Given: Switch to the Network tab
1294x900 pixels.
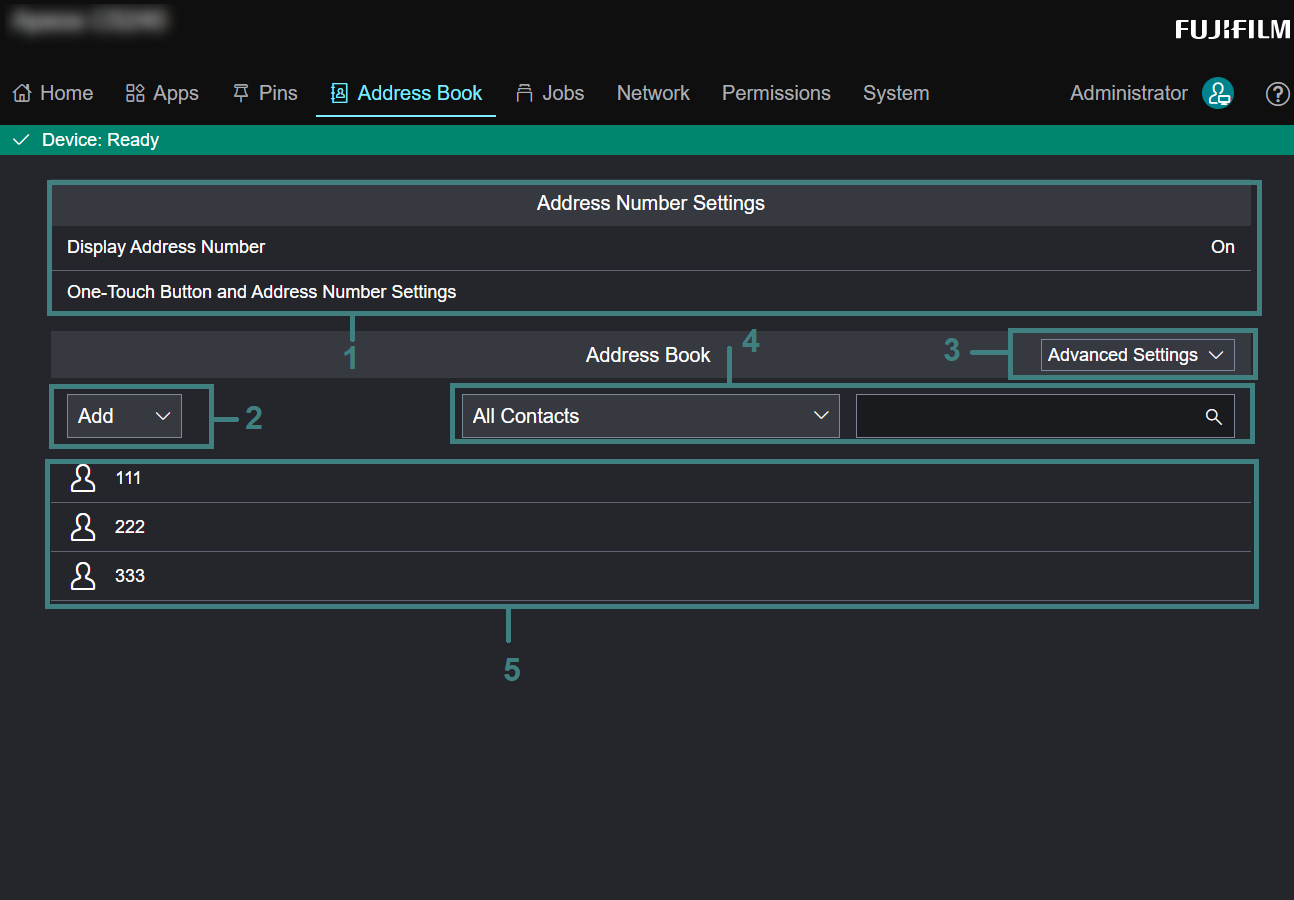Looking at the screenshot, I should tap(653, 93).
